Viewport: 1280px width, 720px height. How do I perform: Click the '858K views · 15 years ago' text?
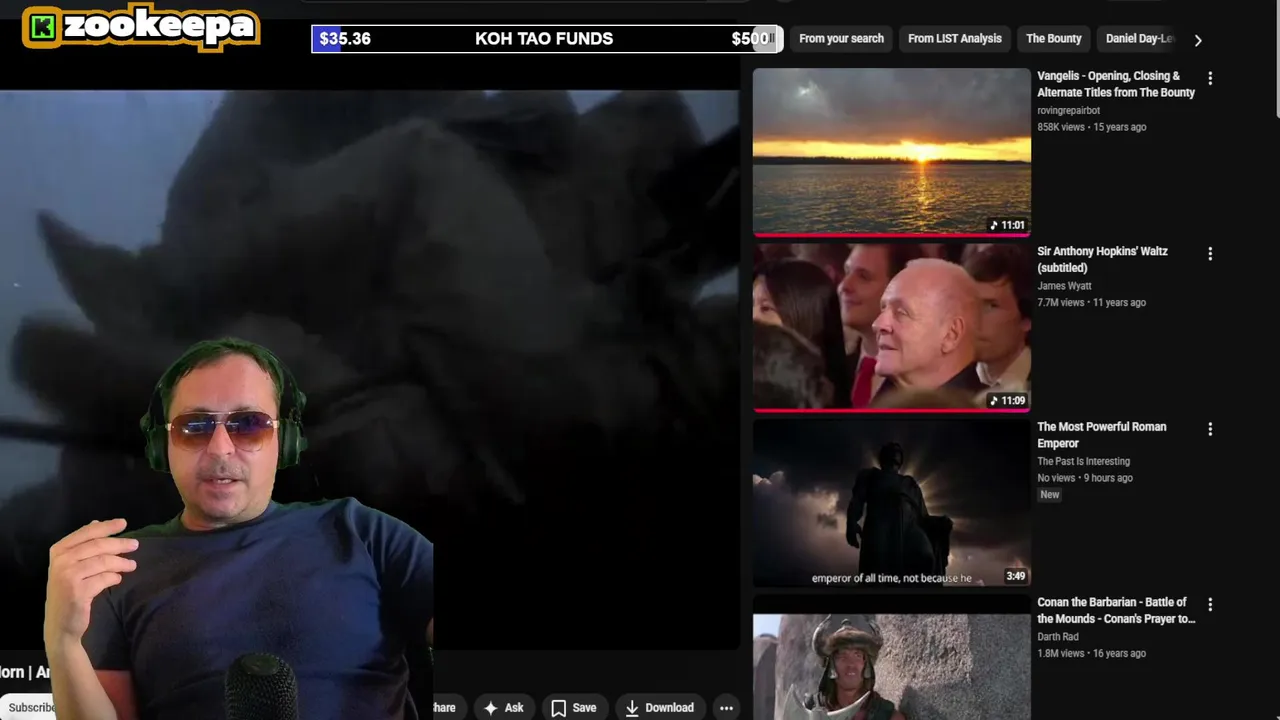[1091, 127]
